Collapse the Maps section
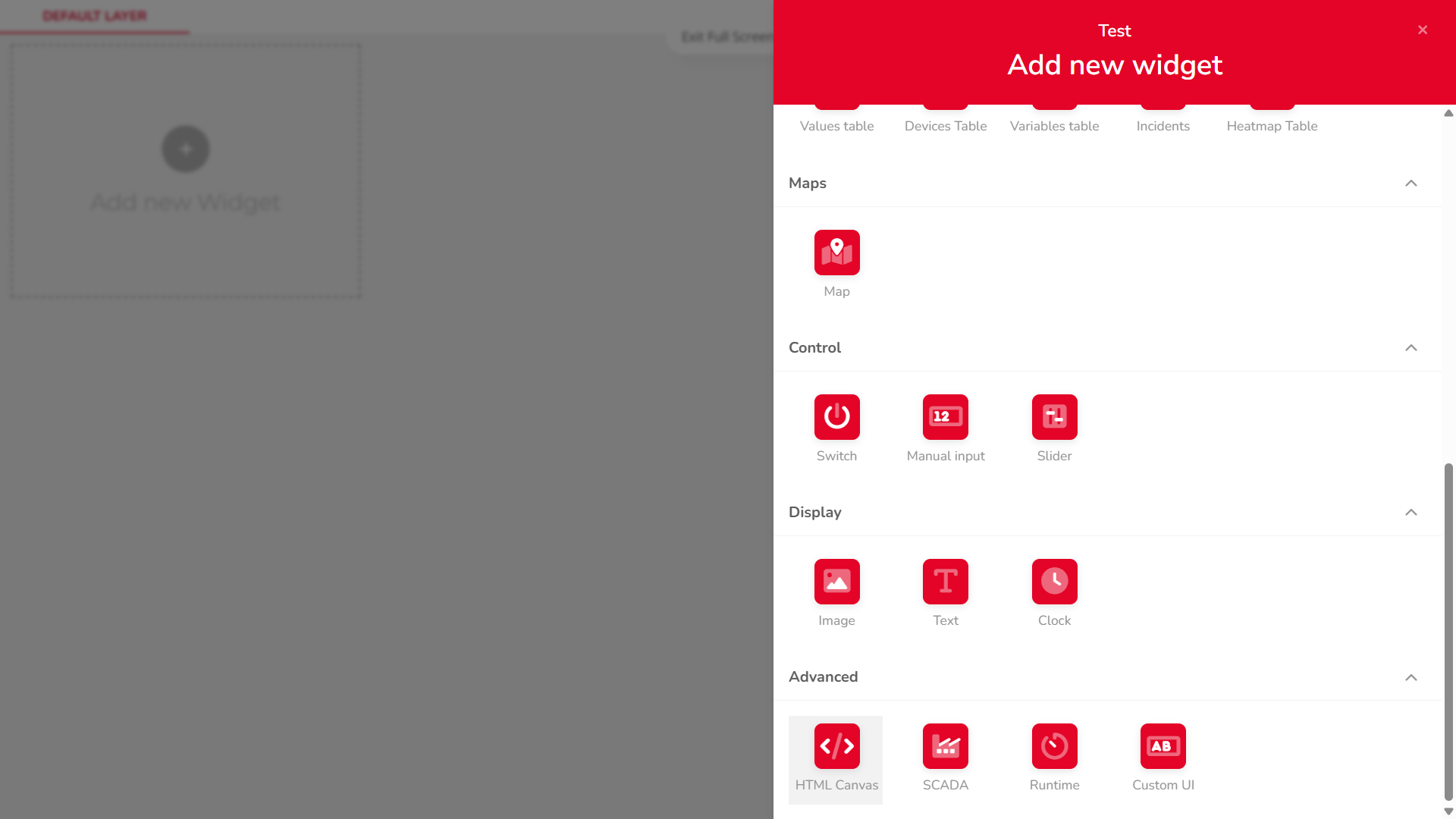The image size is (1456, 819). (x=1410, y=184)
